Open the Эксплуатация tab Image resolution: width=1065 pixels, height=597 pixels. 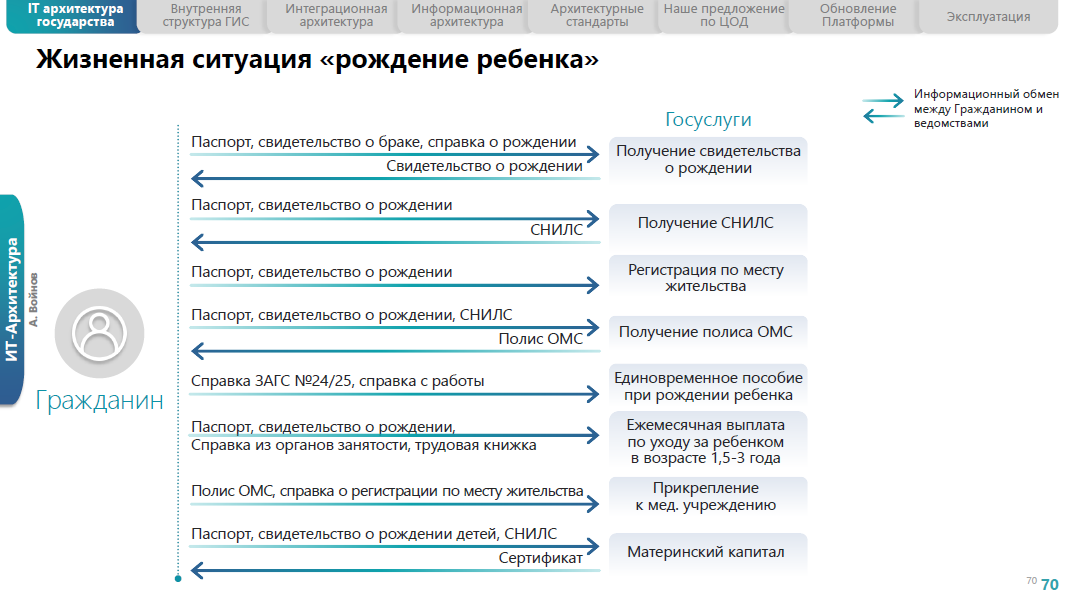988,16
